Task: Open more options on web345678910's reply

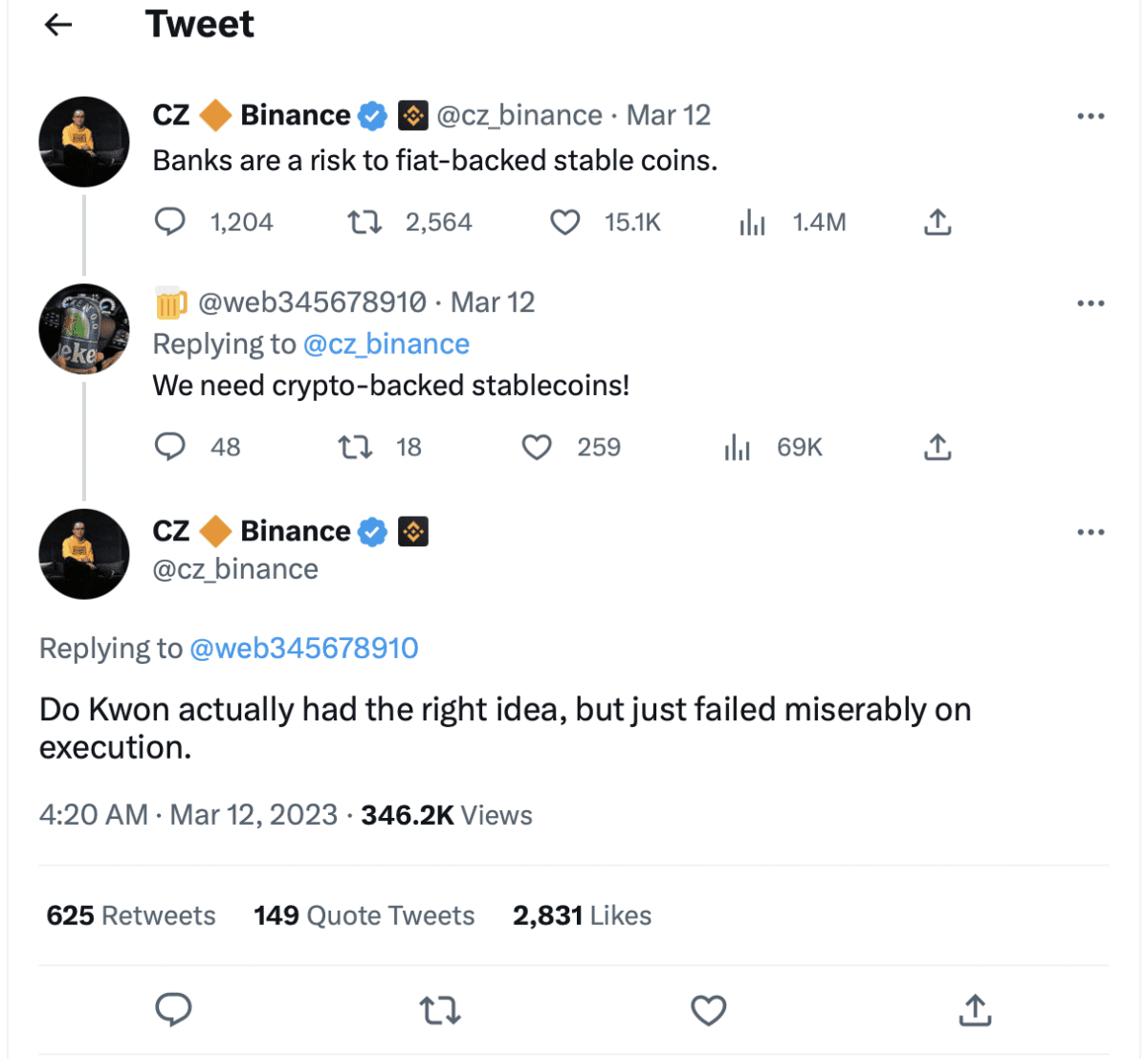Action: (1091, 303)
